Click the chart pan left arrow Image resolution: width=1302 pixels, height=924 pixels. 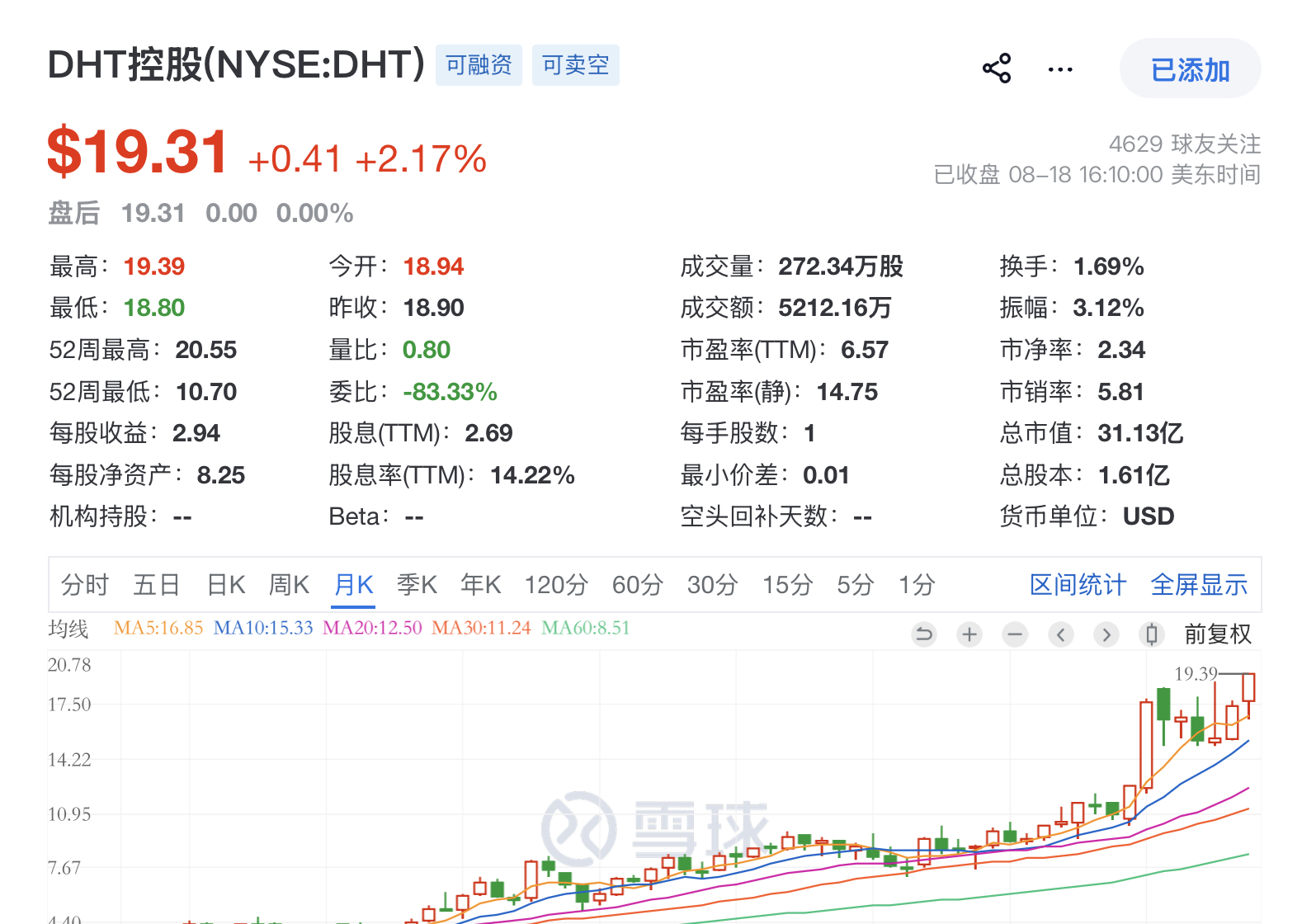(x=1060, y=634)
